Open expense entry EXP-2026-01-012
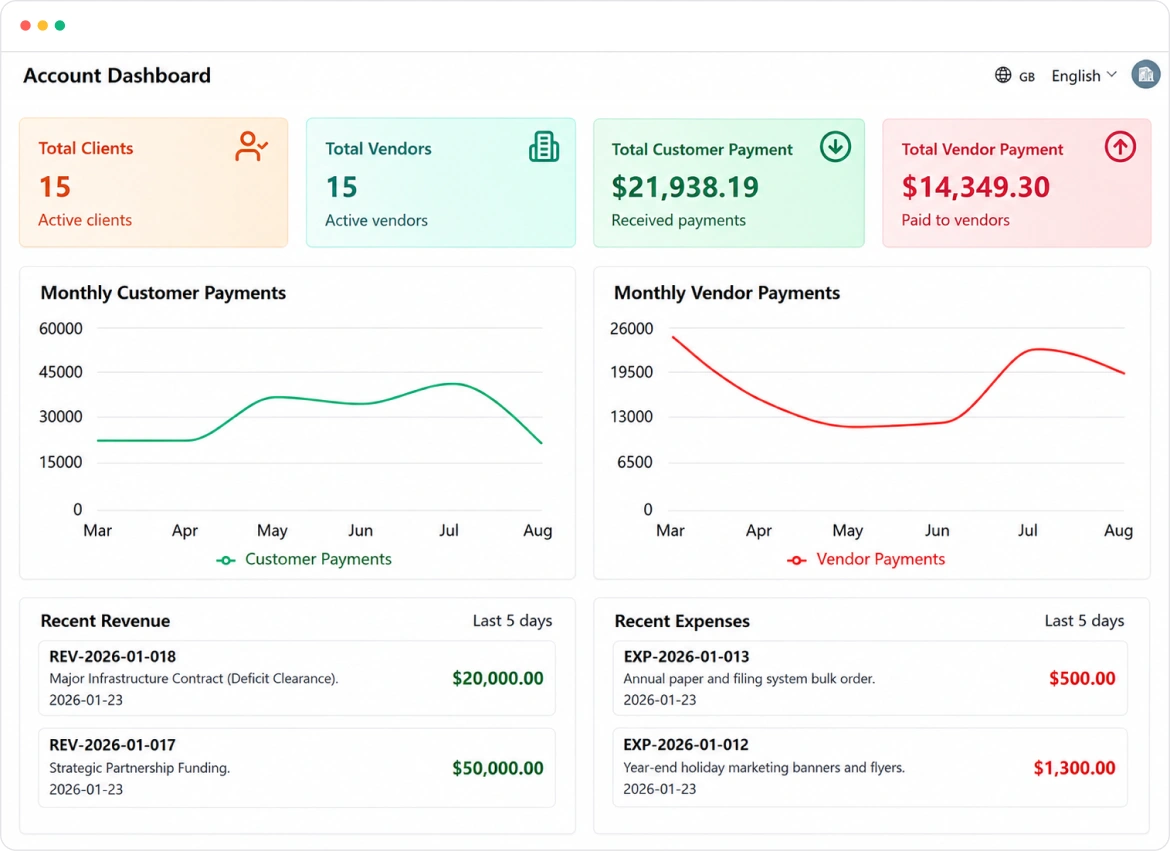The image size is (1170, 851). tap(870, 767)
